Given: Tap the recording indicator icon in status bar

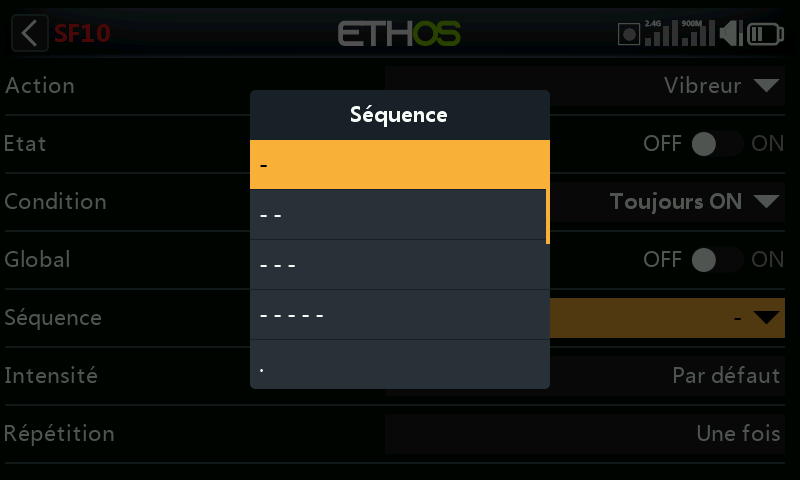Looking at the screenshot, I should click(629, 34).
